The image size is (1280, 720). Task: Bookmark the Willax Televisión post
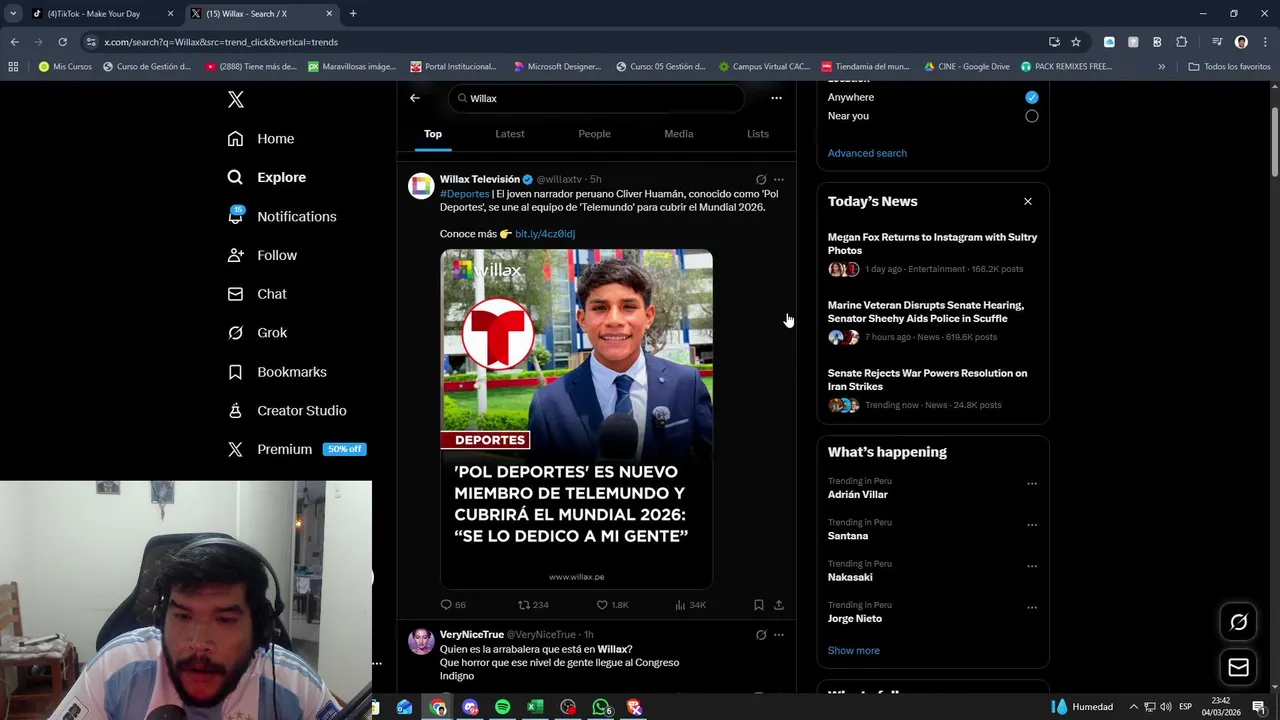point(759,605)
